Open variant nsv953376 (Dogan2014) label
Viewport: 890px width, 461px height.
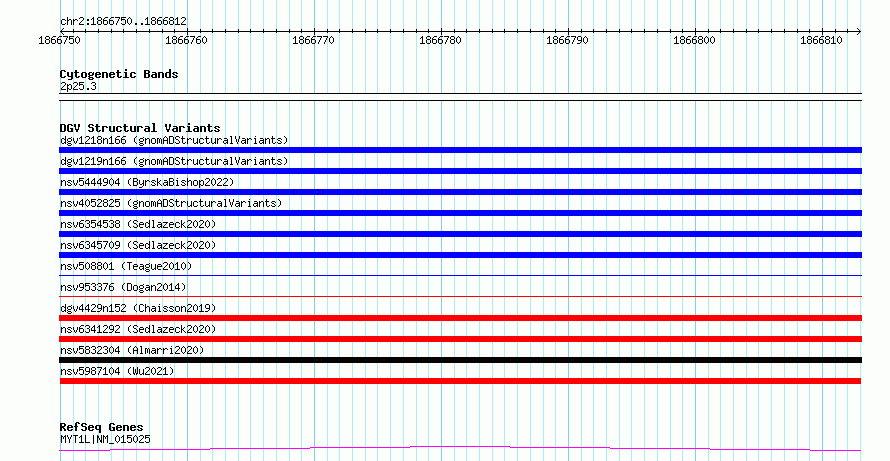[x=123, y=287]
